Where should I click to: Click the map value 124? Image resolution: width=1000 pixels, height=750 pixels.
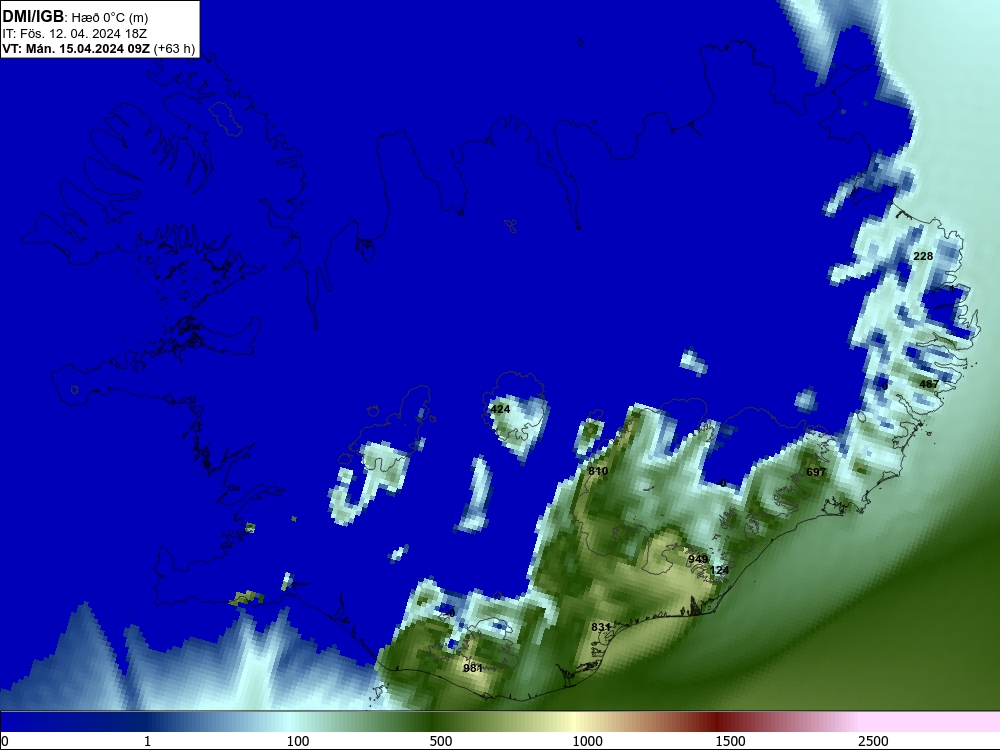tap(719, 570)
